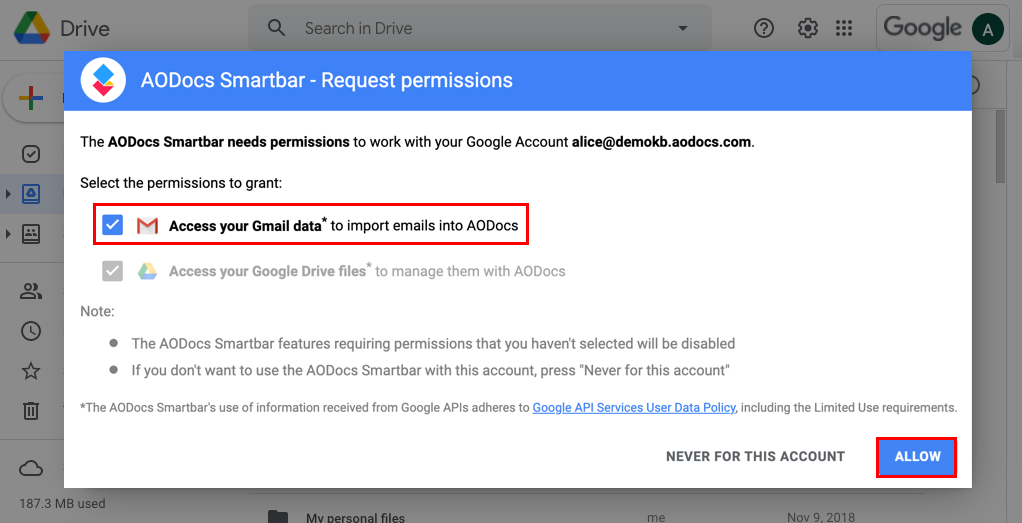Open the search options dropdown arrow

pyautogui.click(x=682, y=28)
